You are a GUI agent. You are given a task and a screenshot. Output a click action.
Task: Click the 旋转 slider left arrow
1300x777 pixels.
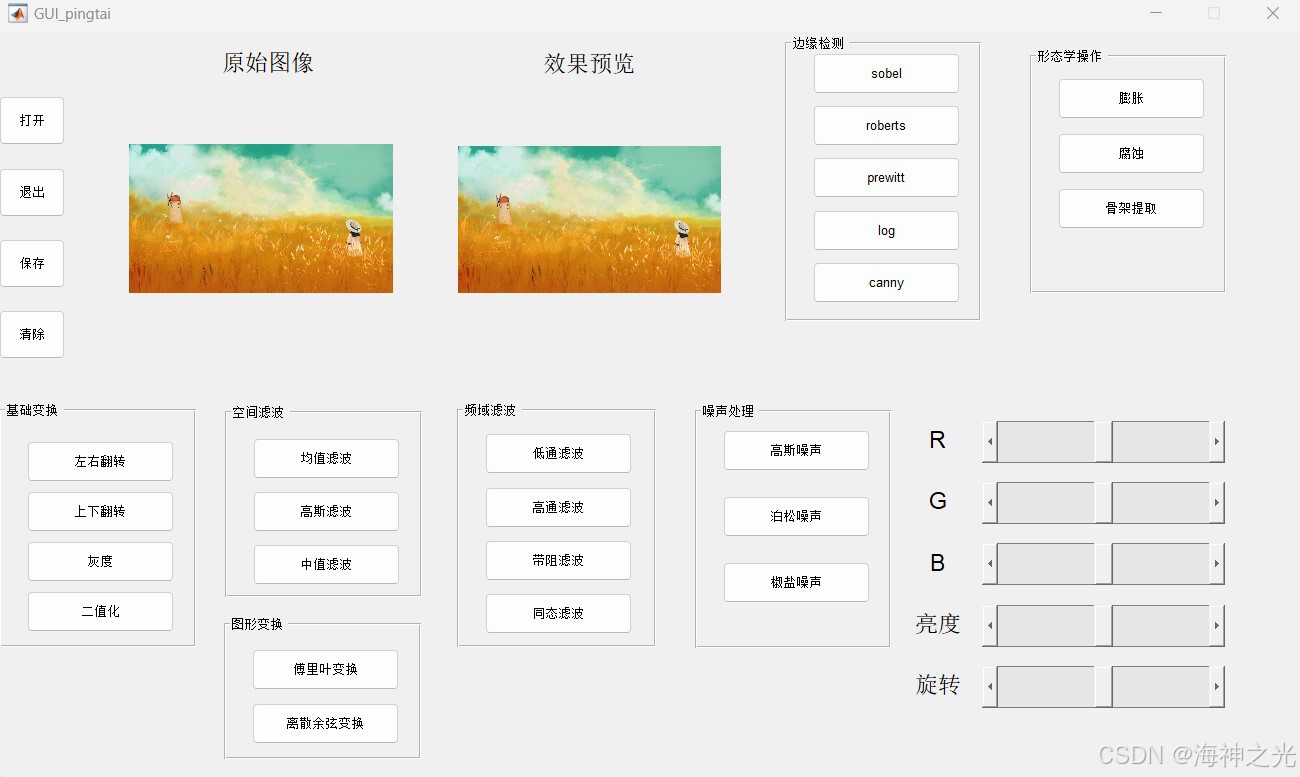(990, 687)
